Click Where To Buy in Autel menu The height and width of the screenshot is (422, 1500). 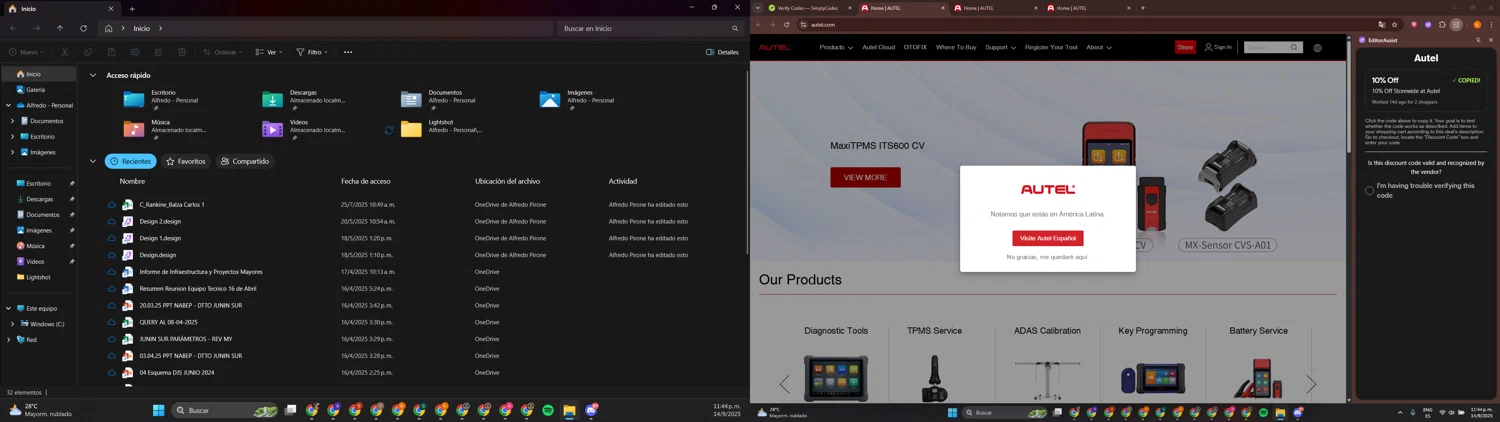tap(956, 47)
